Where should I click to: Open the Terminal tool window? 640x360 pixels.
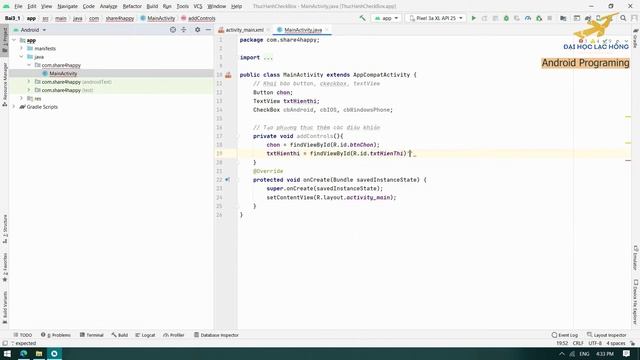(91, 335)
